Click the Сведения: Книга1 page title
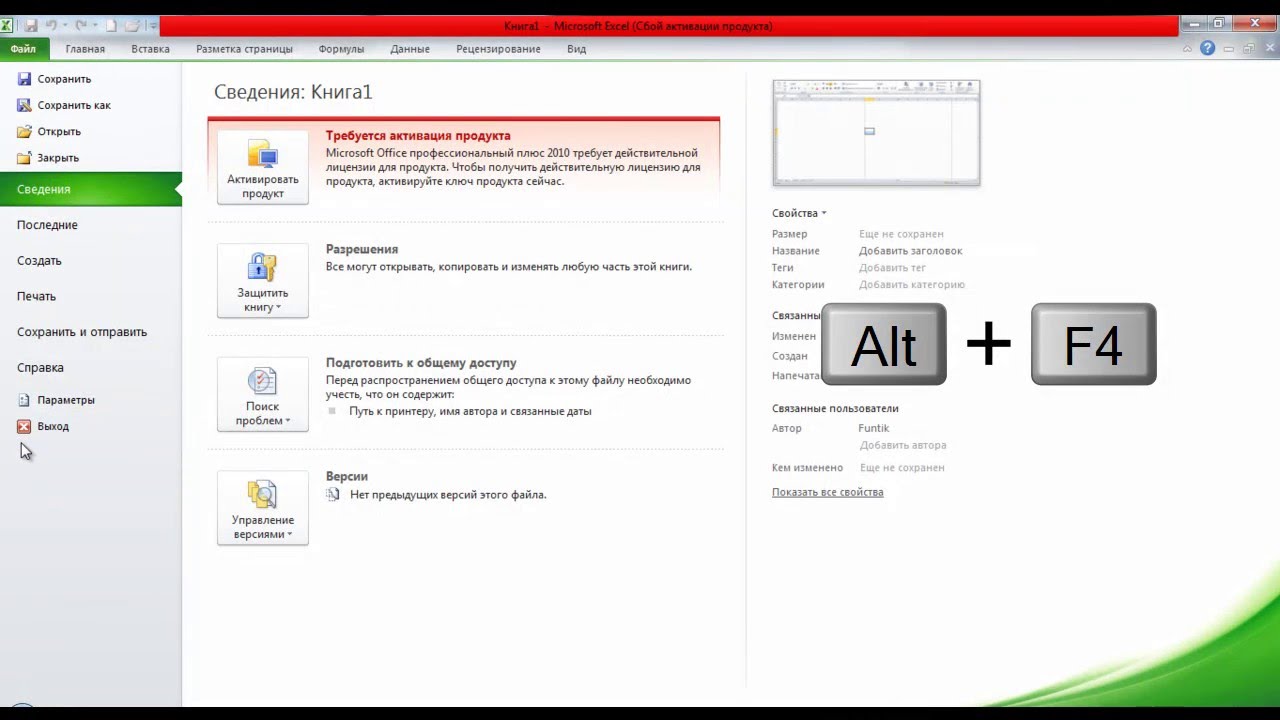1280x720 pixels. [x=293, y=92]
